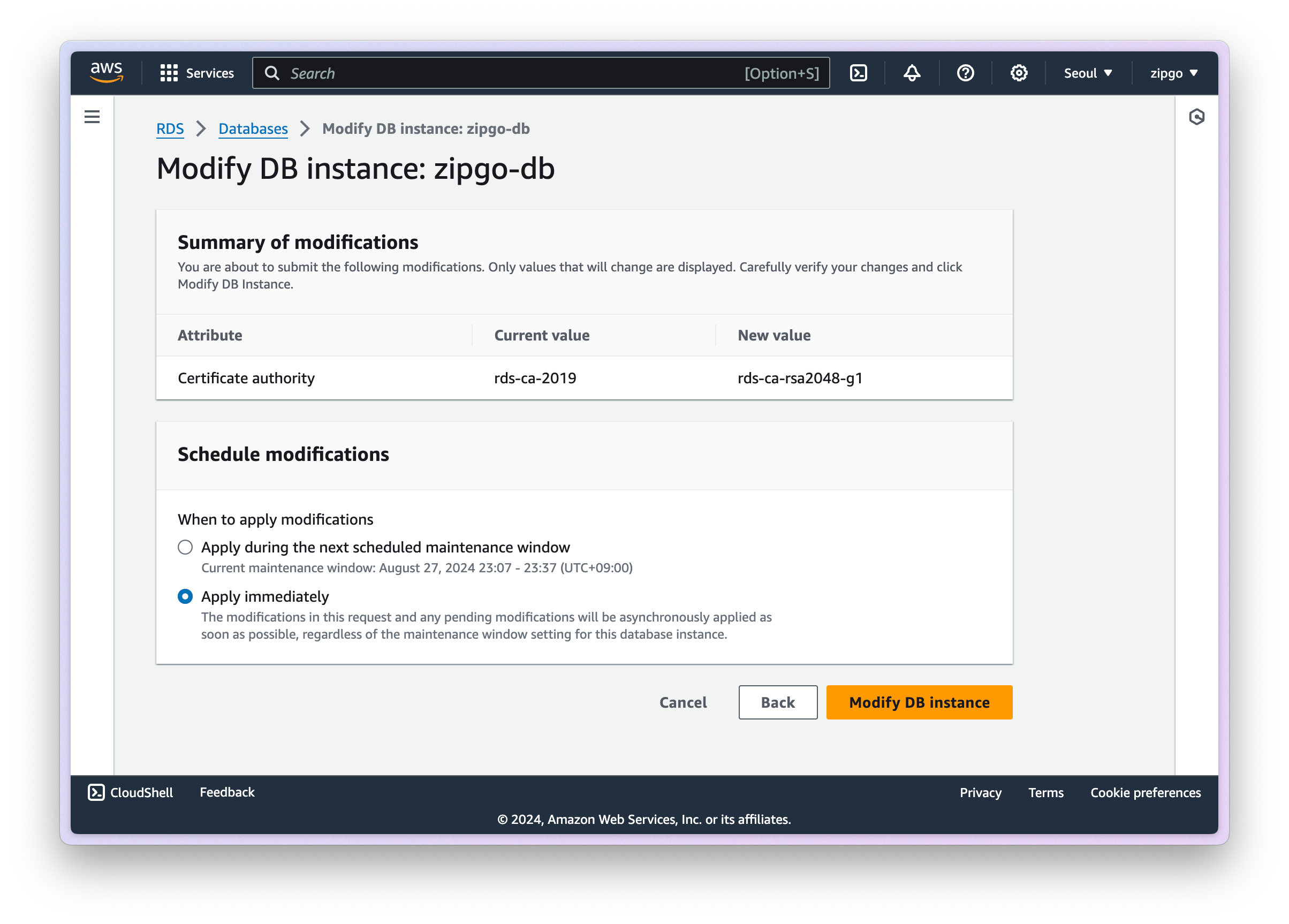Open the right side panel hexagon icon
Screen dimensions: 1289x924
coord(1196,117)
